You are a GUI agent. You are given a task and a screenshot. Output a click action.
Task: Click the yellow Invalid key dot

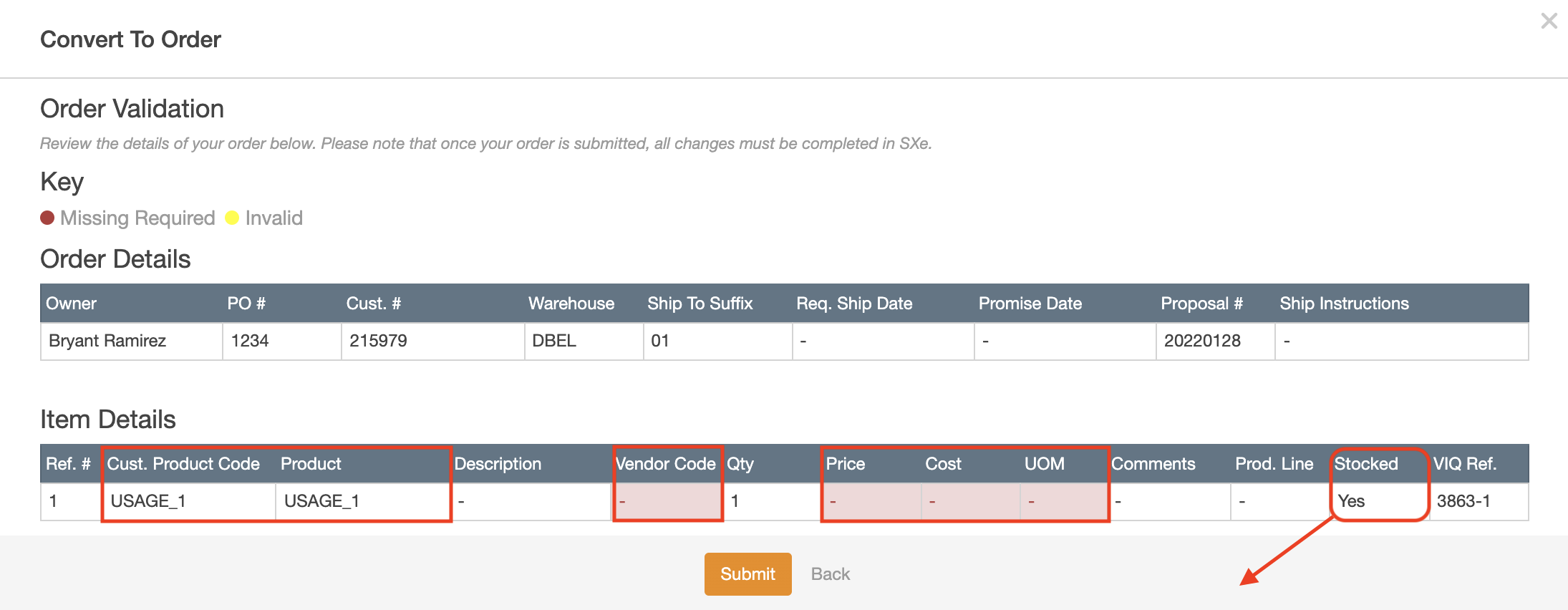[232, 218]
